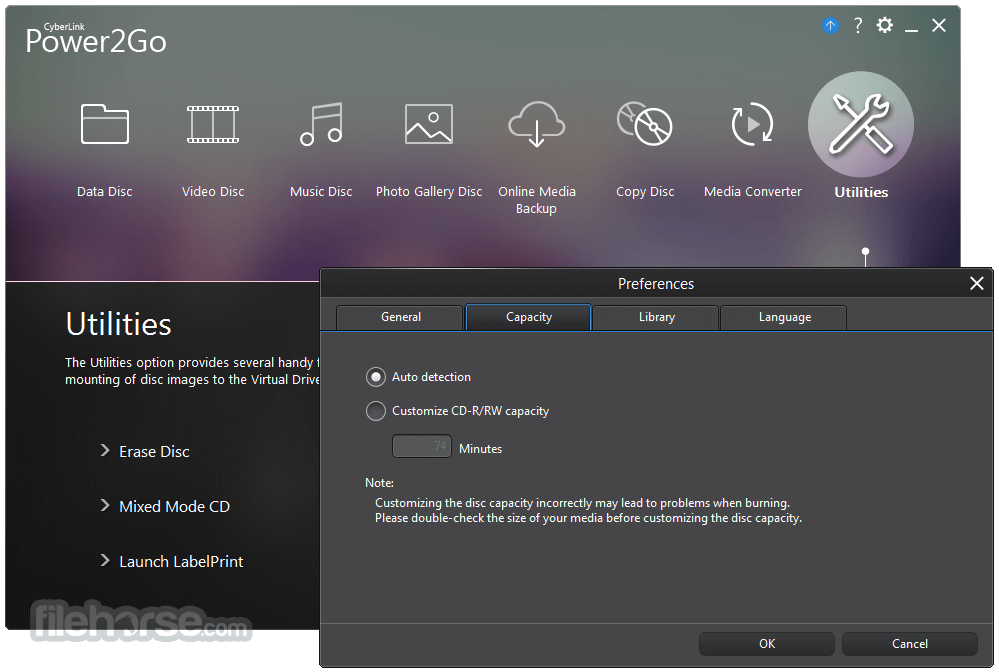Viewport: 999px width, 672px height.
Task: Click the Photo Gallery Disc label
Action: (x=429, y=192)
